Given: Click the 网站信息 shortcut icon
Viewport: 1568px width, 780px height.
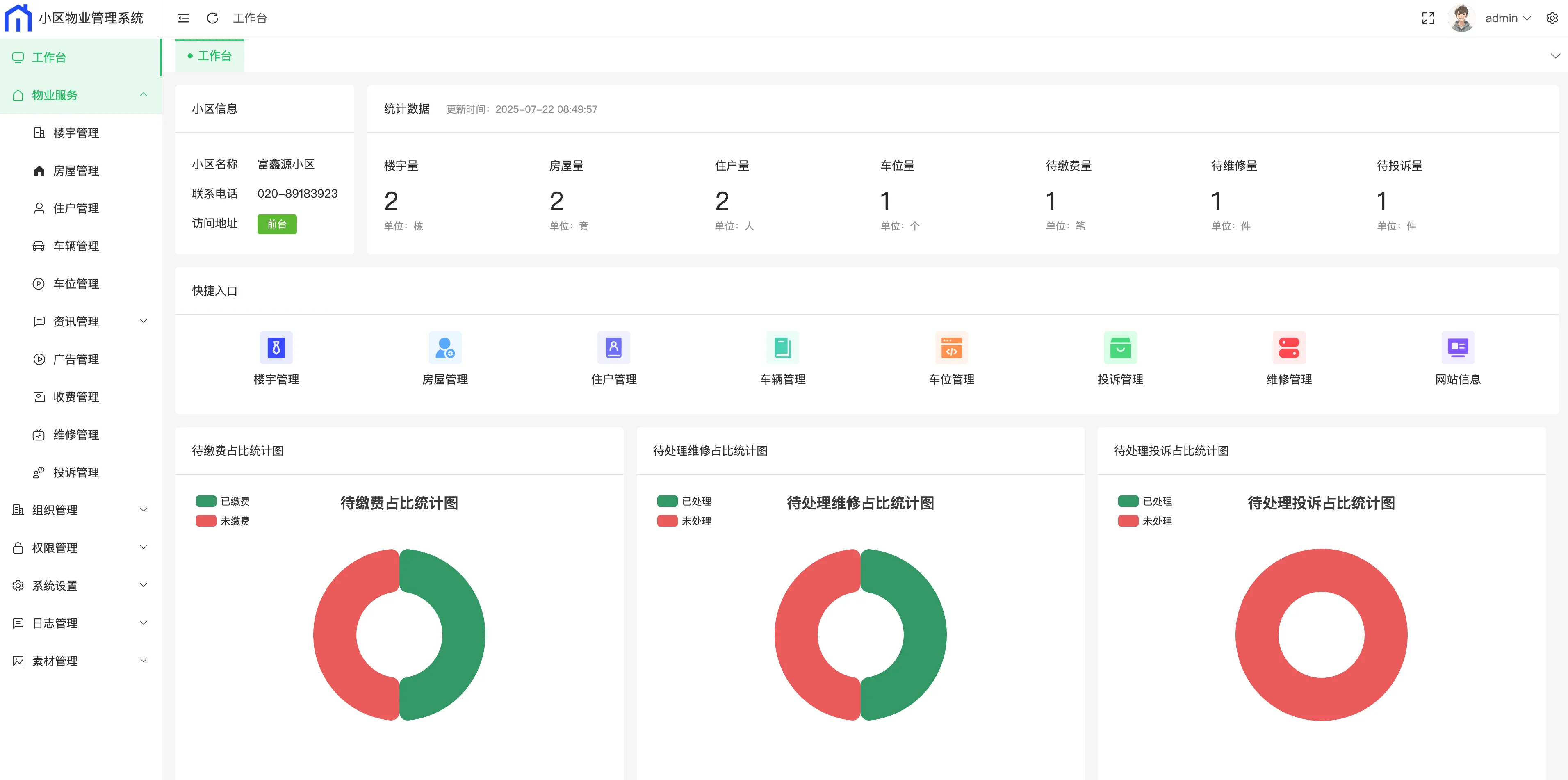Looking at the screenshot, I should [x=1457, y=348].
